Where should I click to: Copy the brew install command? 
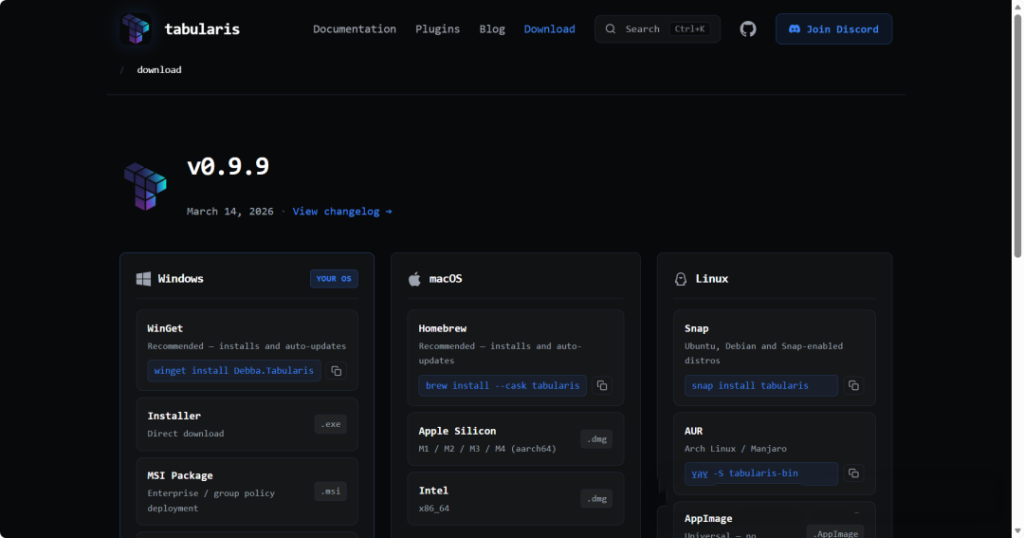click(x=602, y=386)
